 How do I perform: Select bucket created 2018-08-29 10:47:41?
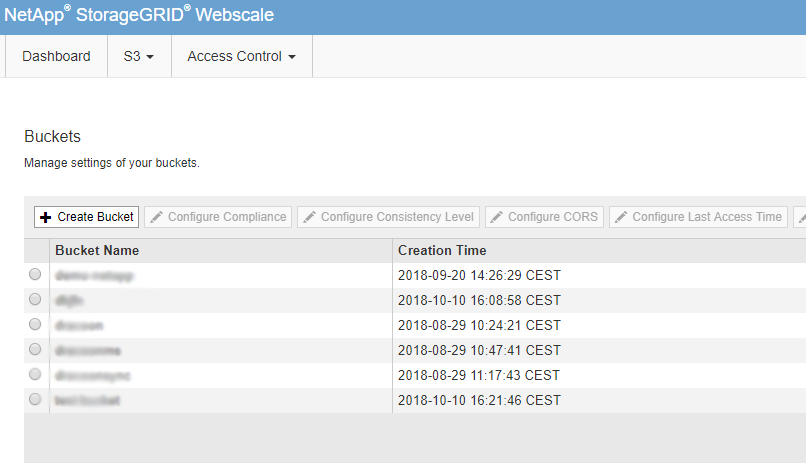point(35,350)
